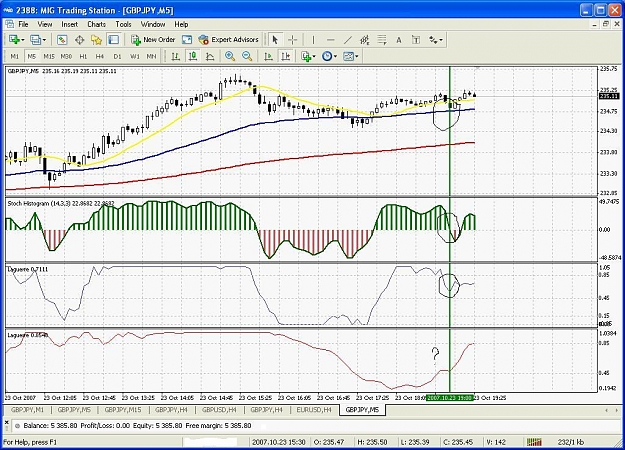Viewport: 625px width, 450px height.
Task: Open the Tools menu
Action: tap(123, 24)
